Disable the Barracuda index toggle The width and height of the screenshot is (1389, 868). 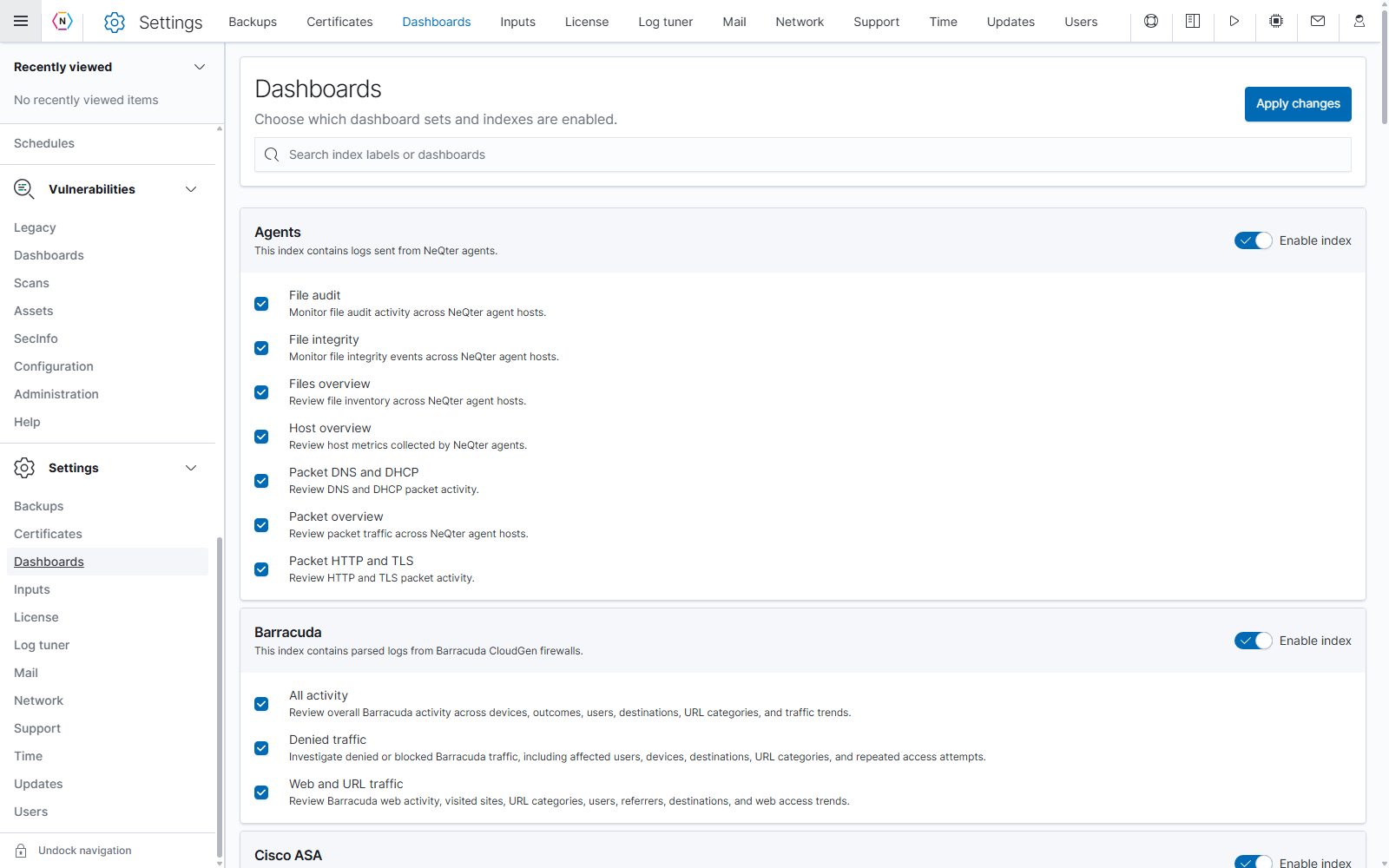pyautogui.click(x=1253, y=641)
